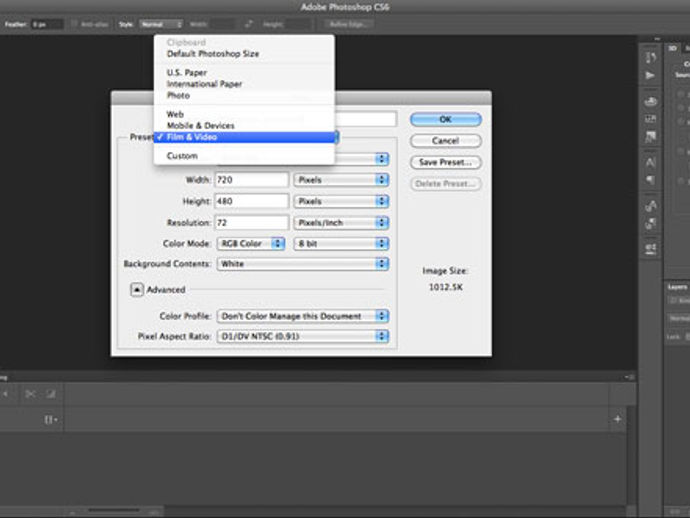This screenshot has height=518, width=690.
Task: Open the Width units dropdown showing Pixels
Action: [341, 180]
